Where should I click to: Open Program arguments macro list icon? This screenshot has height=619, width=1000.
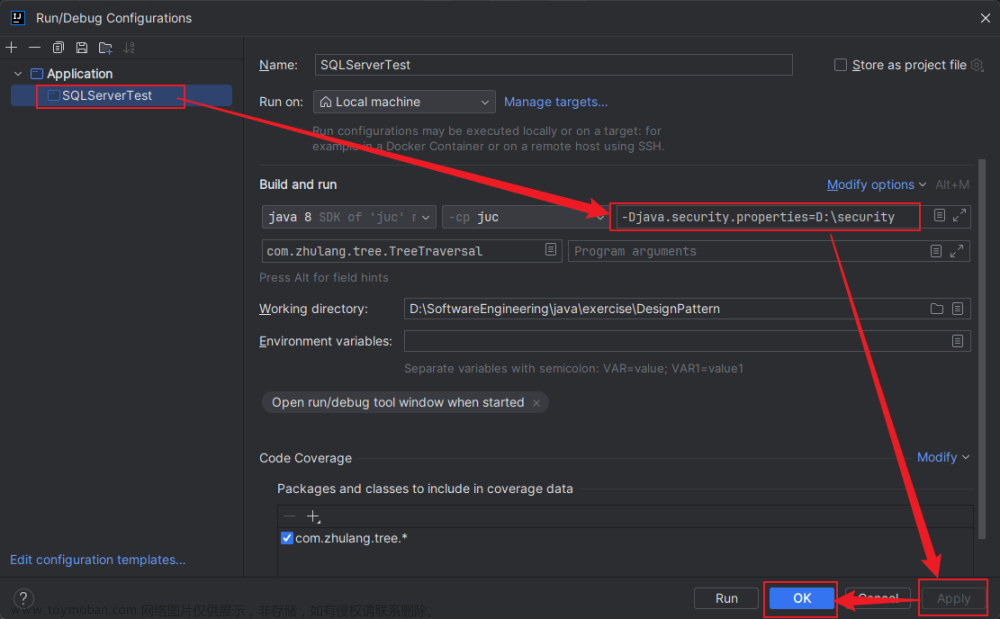[936, 251]
